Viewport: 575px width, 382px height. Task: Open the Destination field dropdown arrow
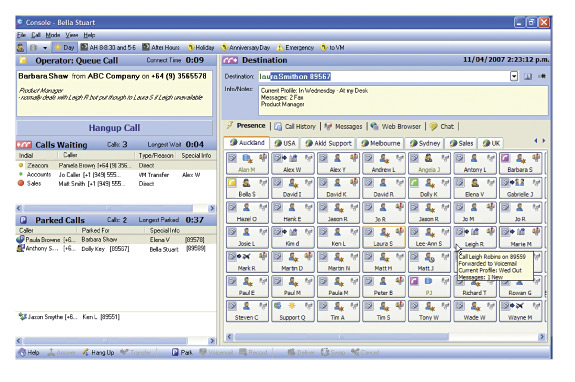coord(514,77)
